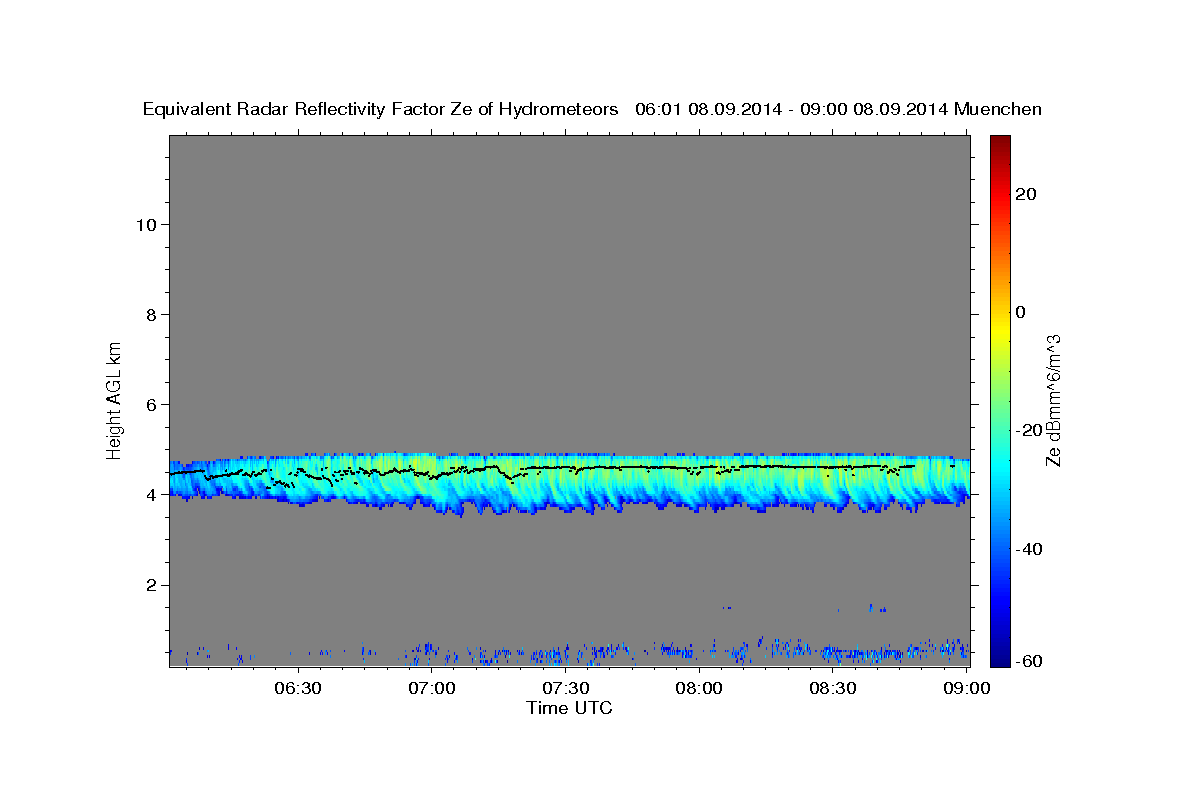
Task: Click the colorbar value 0
Action: [x=1020, y=312]
